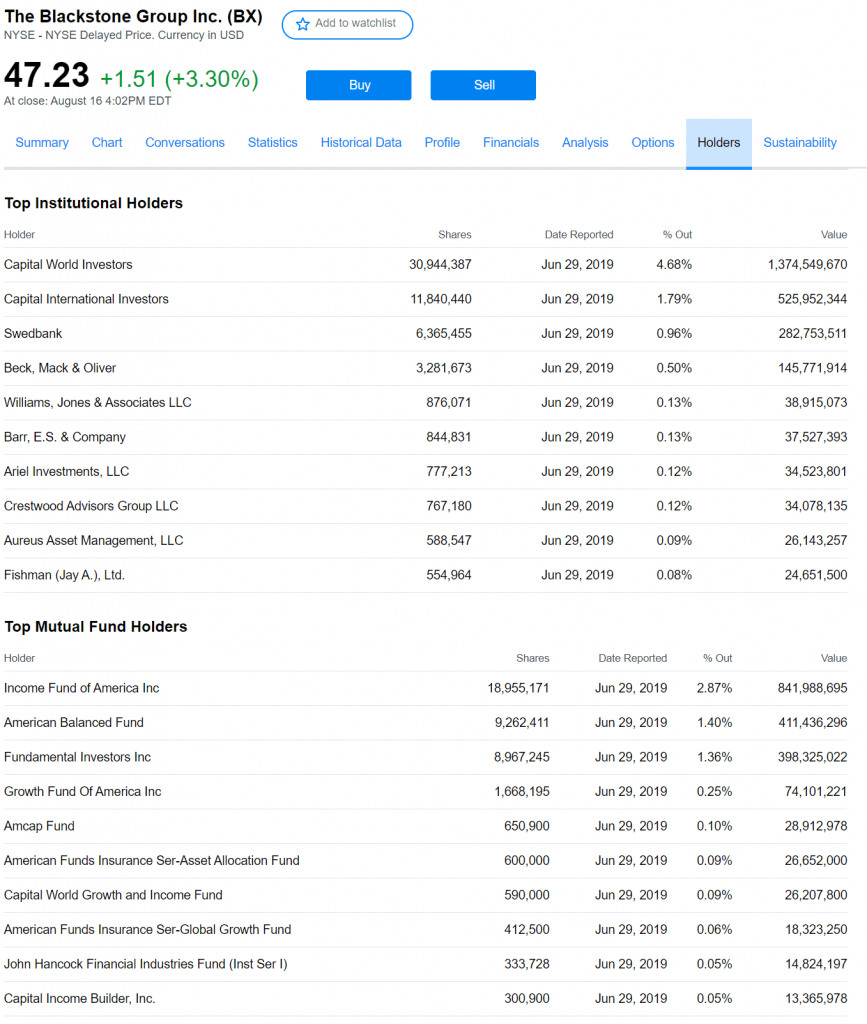Open the Summary tab
The width and height of the screenshot is (867, 1024).
point(42,143)
